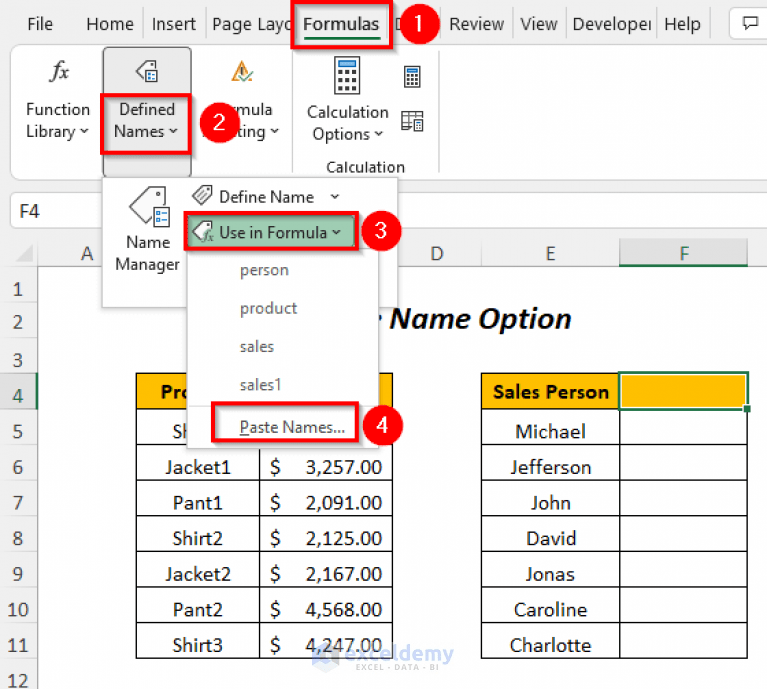The width and height of the screenshot is (767, 689).
Task: Open the comments speech bubble button
Action: 749,23
